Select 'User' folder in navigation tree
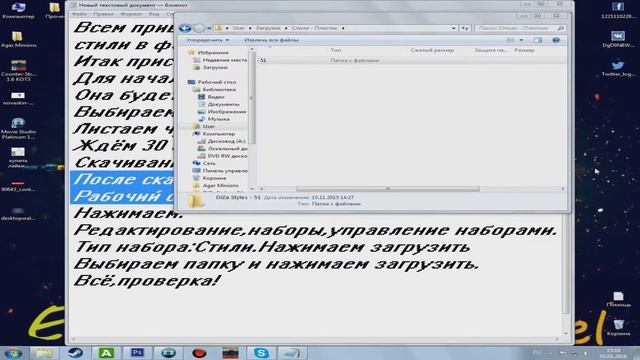640x360 pixels. (x=208, y=126)
